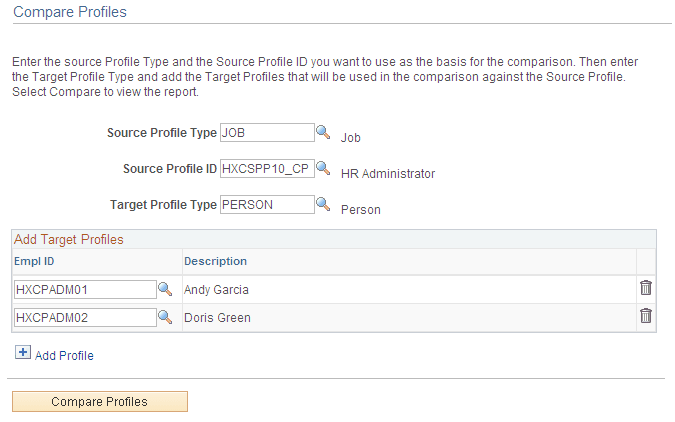Open lookup for Source Profile Type

pos(323,132)
